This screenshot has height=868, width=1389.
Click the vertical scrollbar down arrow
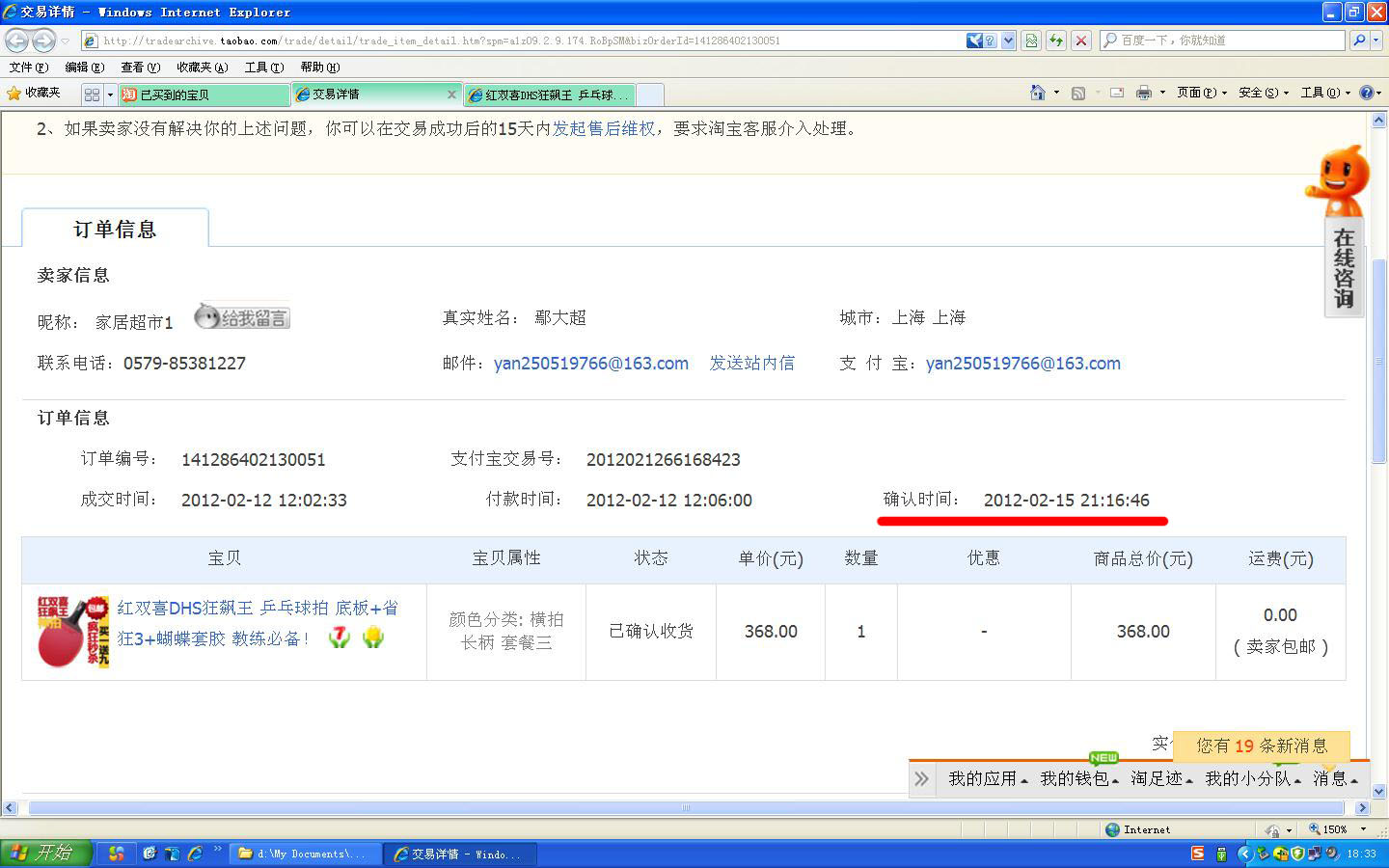click(x=1378, y=791)
